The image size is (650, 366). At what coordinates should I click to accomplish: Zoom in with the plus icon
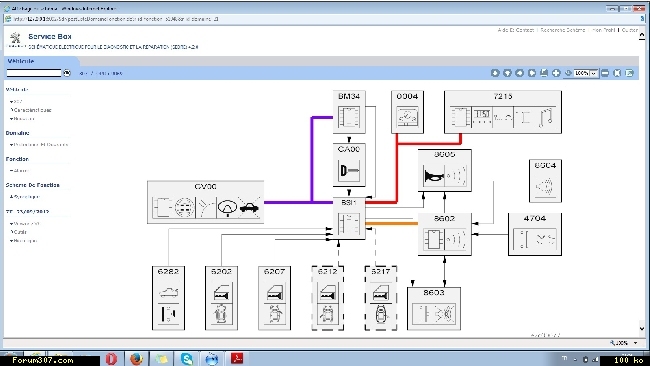tap(556, 73)
